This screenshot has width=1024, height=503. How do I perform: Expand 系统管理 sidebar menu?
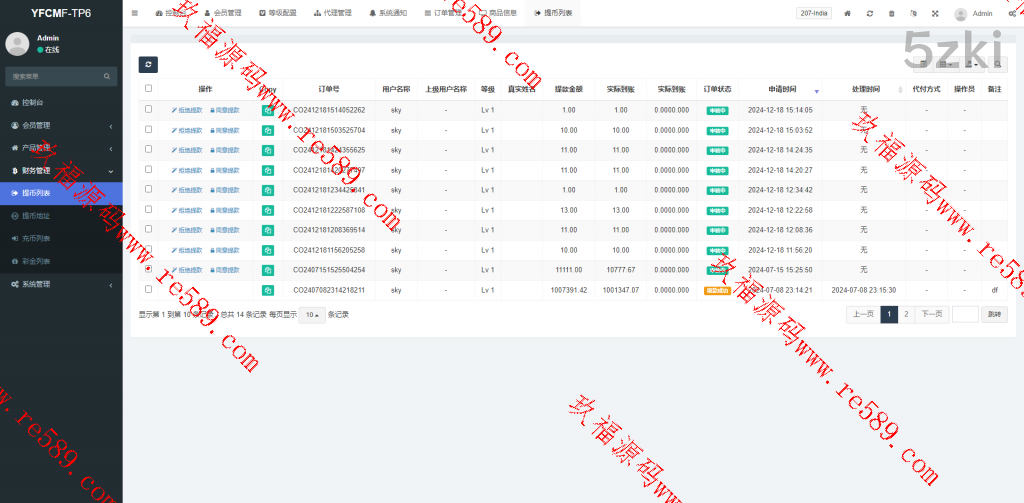click(x=60, y=284)
